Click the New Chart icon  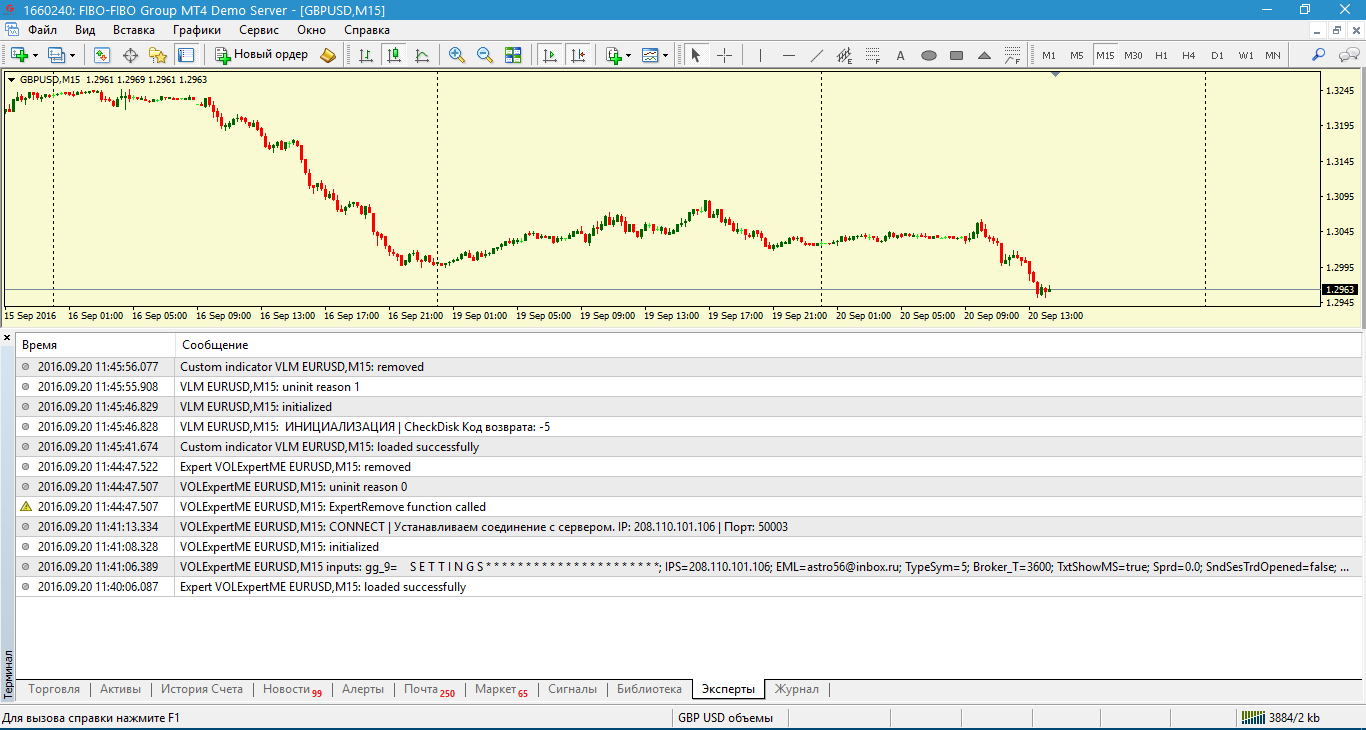(20, 55)
